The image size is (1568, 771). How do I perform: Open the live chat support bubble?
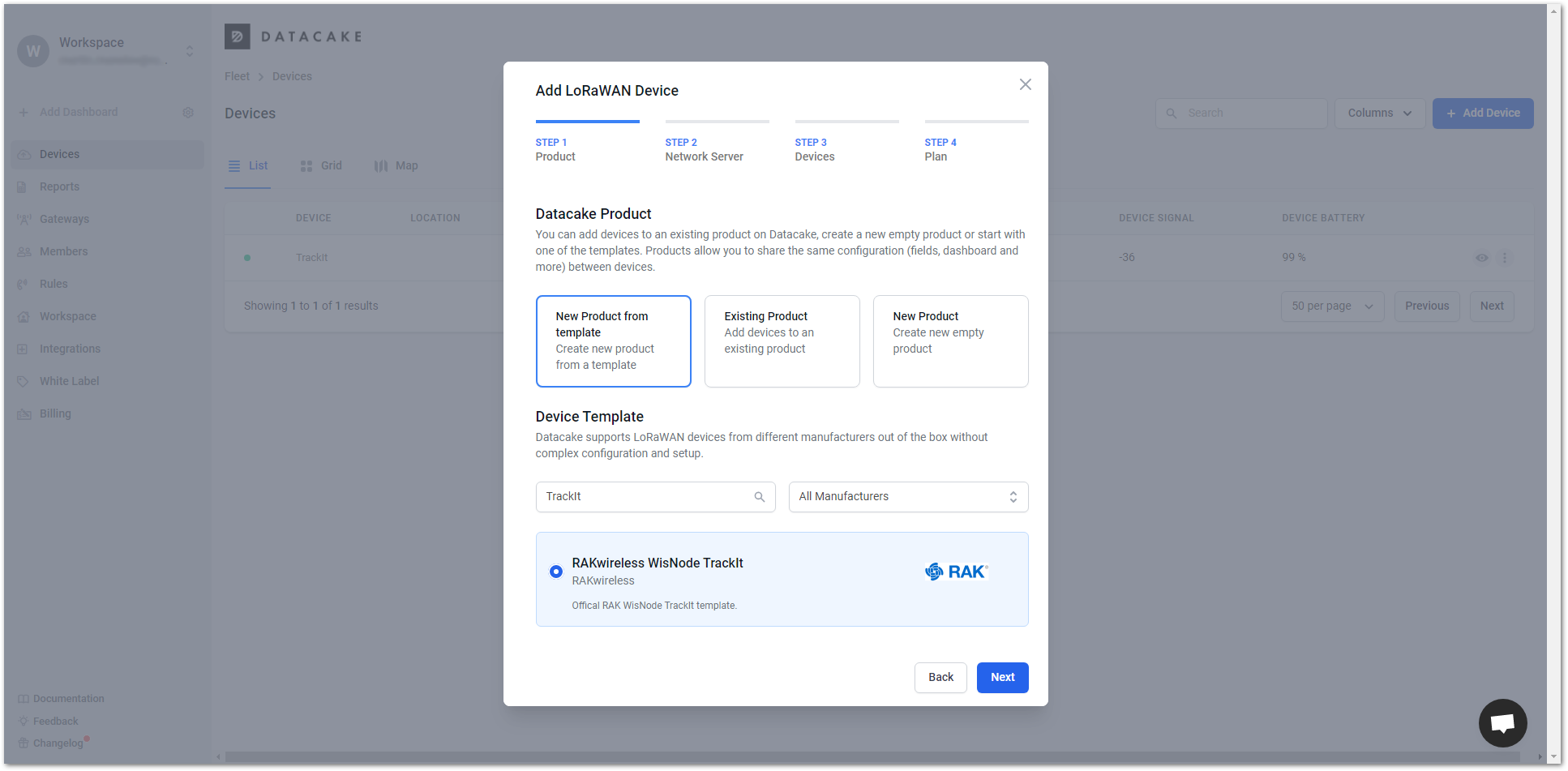1502,722
